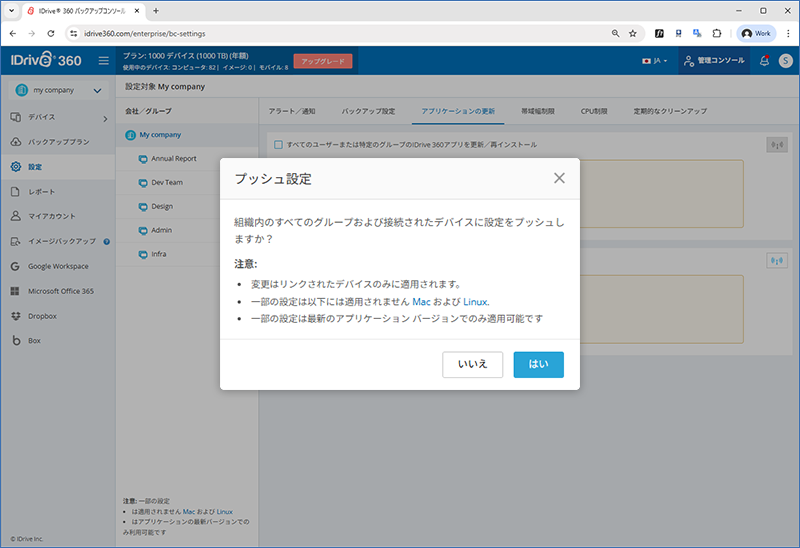Open the hamburger menu next to IDrive logo

coord(103,61)
